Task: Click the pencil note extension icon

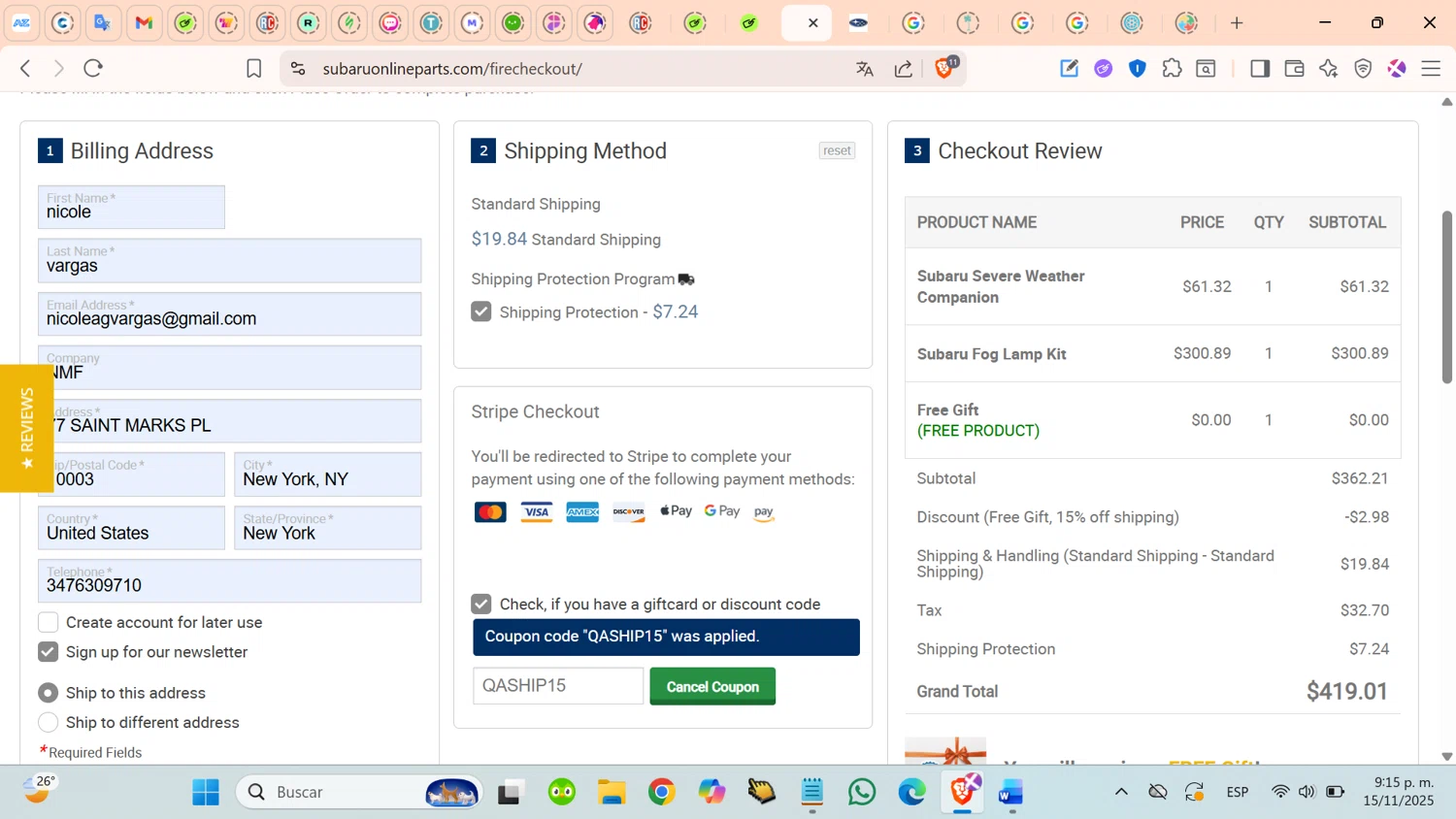Action: pos(1069,68)
